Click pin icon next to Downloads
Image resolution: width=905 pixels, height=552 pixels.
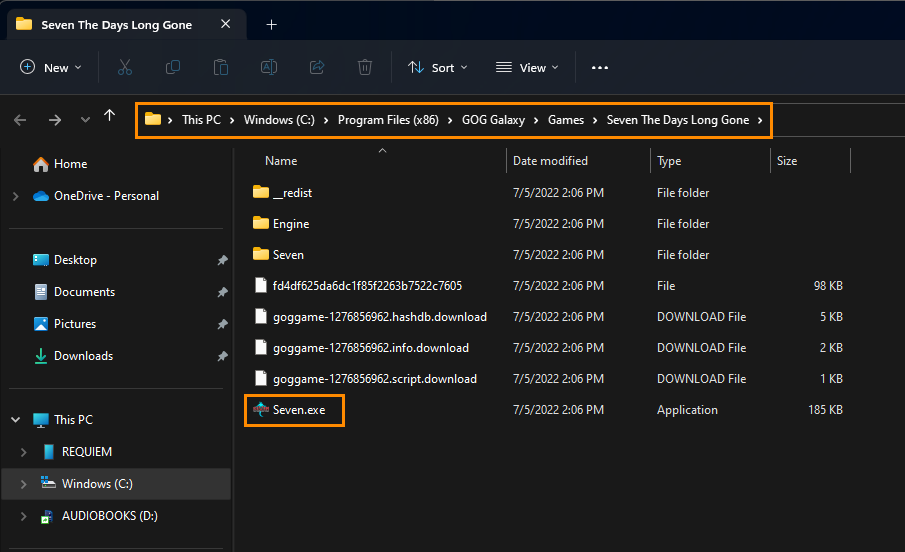(x=222, y=356)
